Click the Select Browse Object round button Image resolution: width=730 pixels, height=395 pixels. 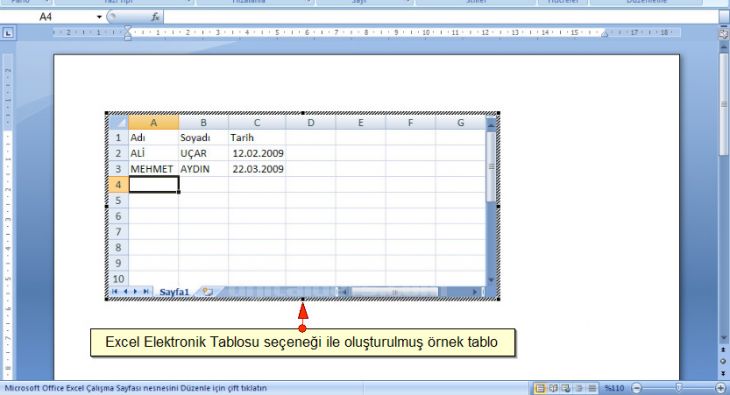(x=723, y=361)
